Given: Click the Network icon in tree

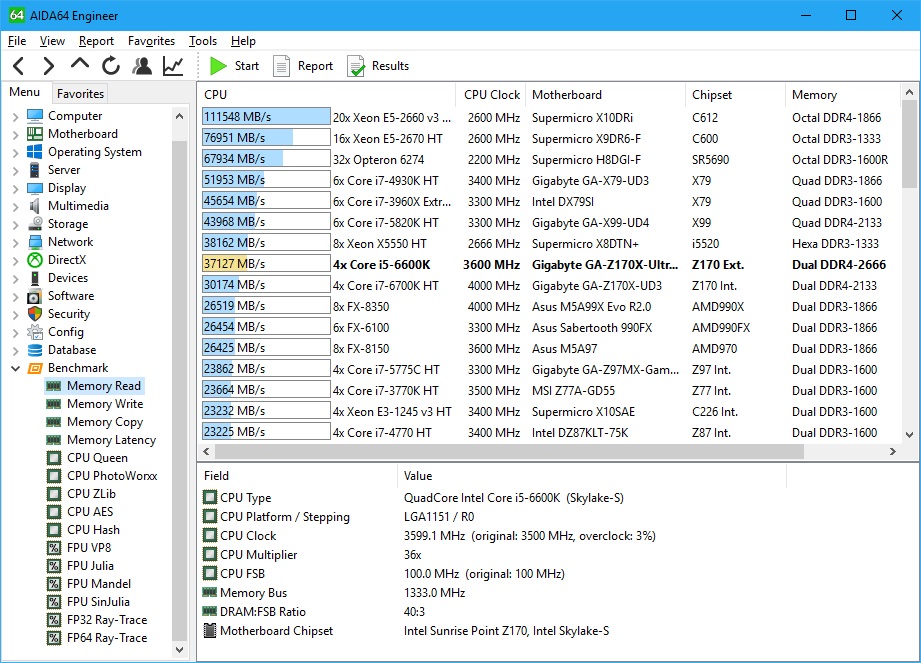Looking at the screenshot, I should pyautogui.click(x=35, y=242).
